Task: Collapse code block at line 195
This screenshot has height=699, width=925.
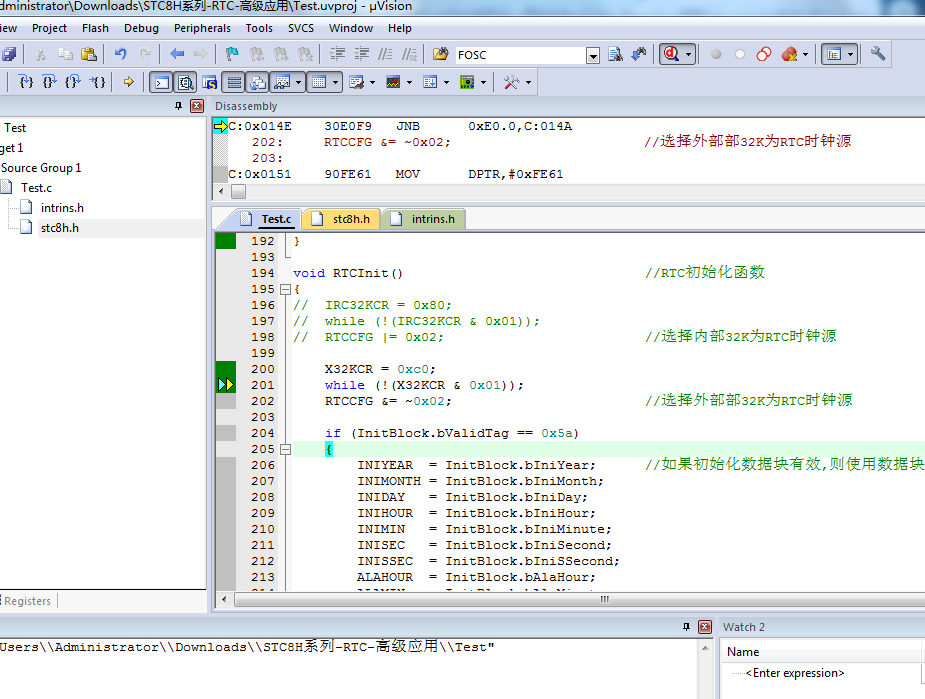Action: pos(286,290)
